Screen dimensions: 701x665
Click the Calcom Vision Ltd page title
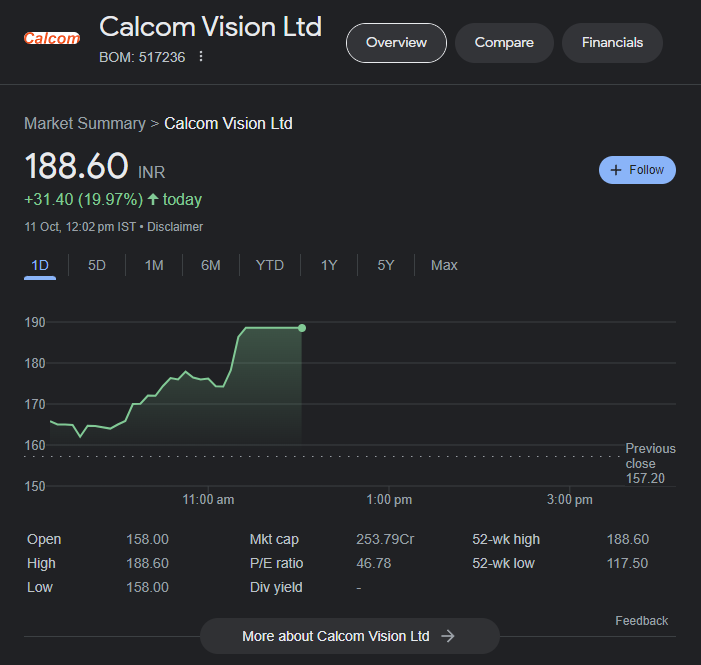[211, 27]
